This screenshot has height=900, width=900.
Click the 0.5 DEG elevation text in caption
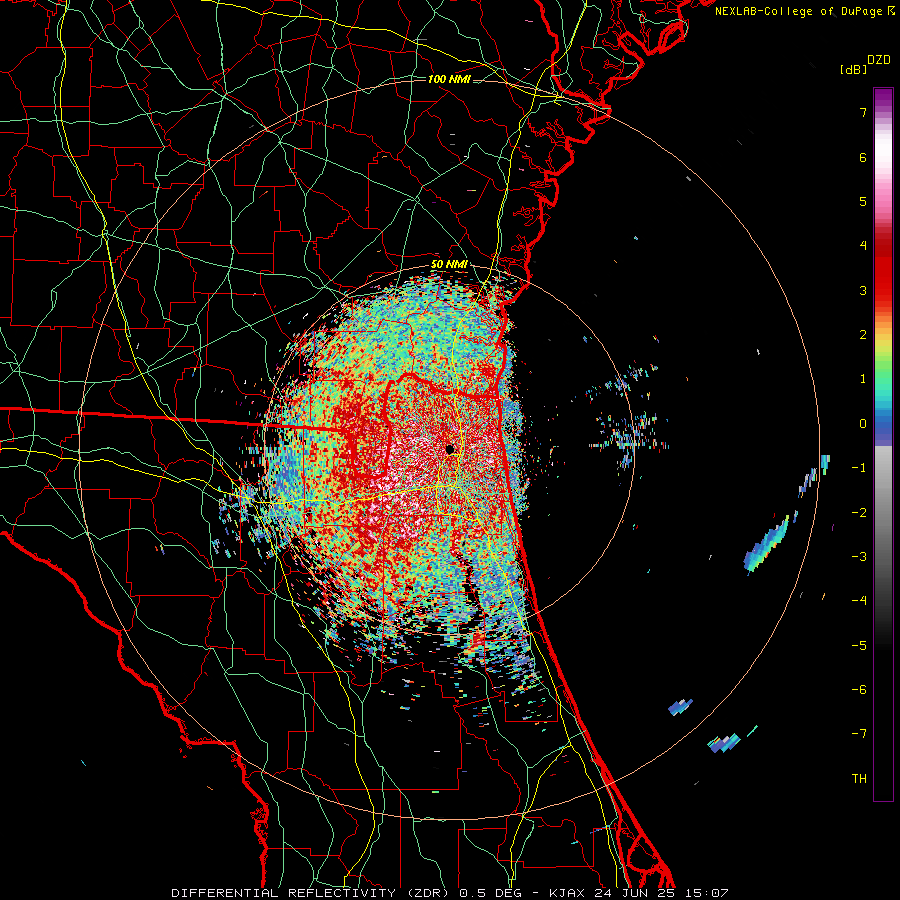pos(490,893)
